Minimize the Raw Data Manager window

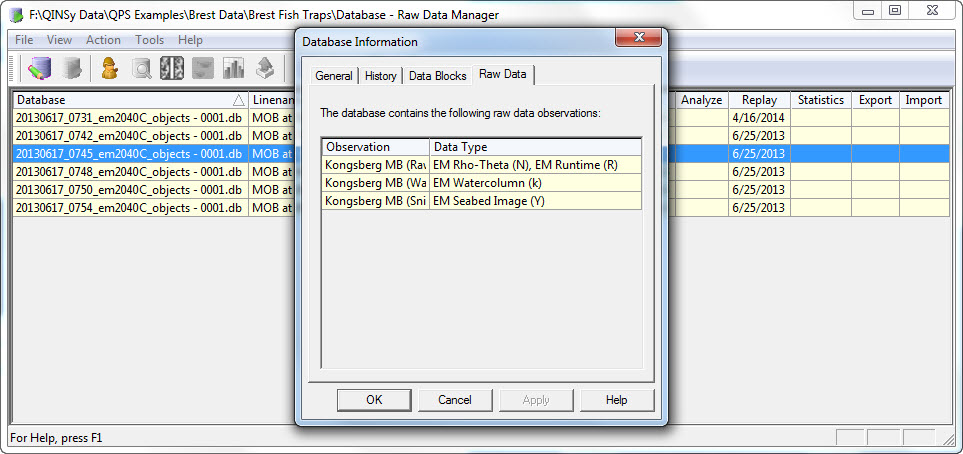click(868, 11)
